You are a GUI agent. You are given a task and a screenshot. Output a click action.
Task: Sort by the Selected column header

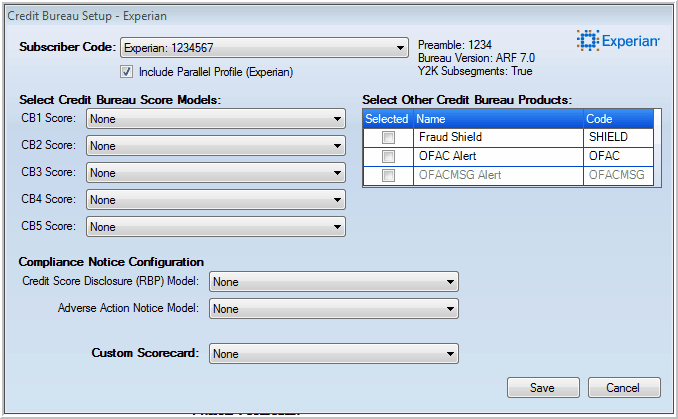point(388,119)
